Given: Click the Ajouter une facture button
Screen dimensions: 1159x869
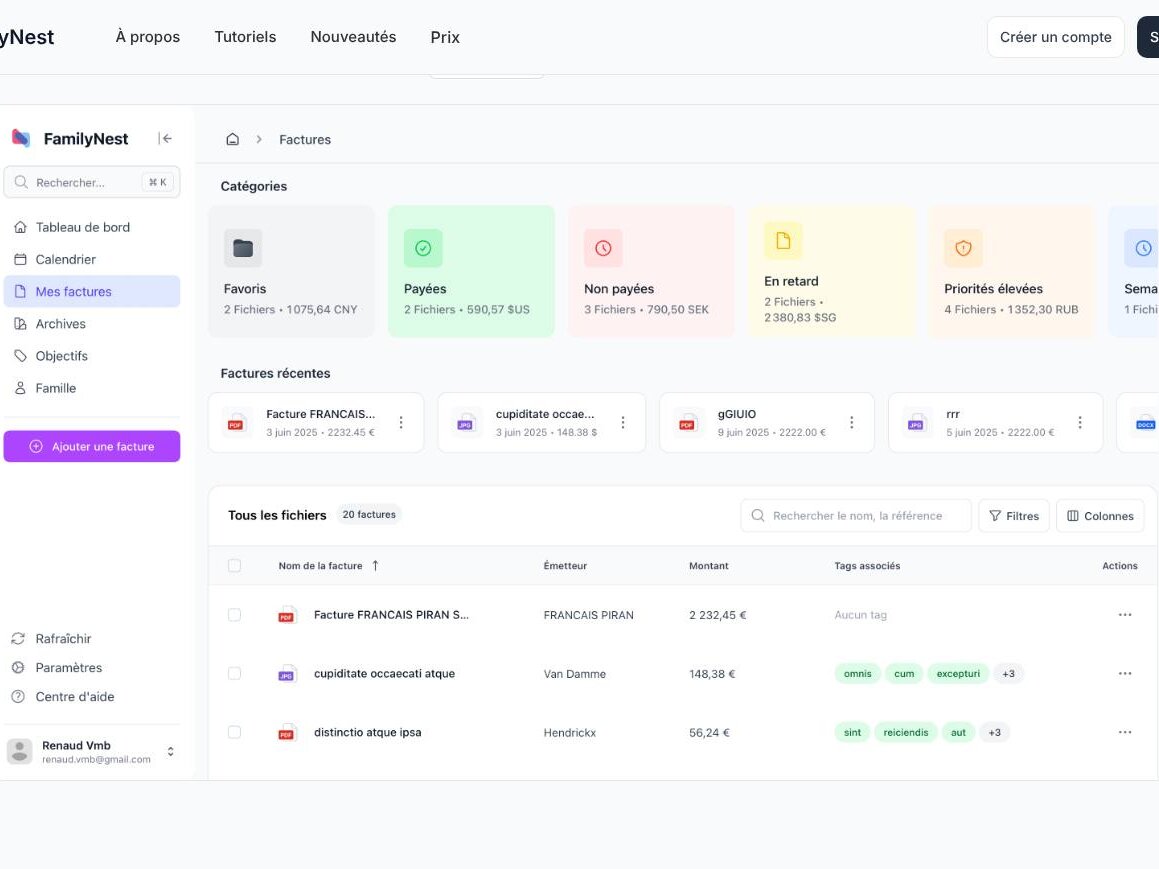Looking at the screenshot, I should 92,446.
